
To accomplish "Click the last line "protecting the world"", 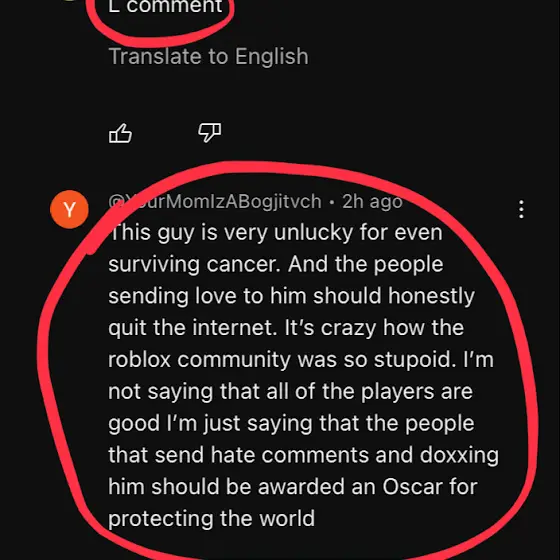I will (x=211, y=519).
